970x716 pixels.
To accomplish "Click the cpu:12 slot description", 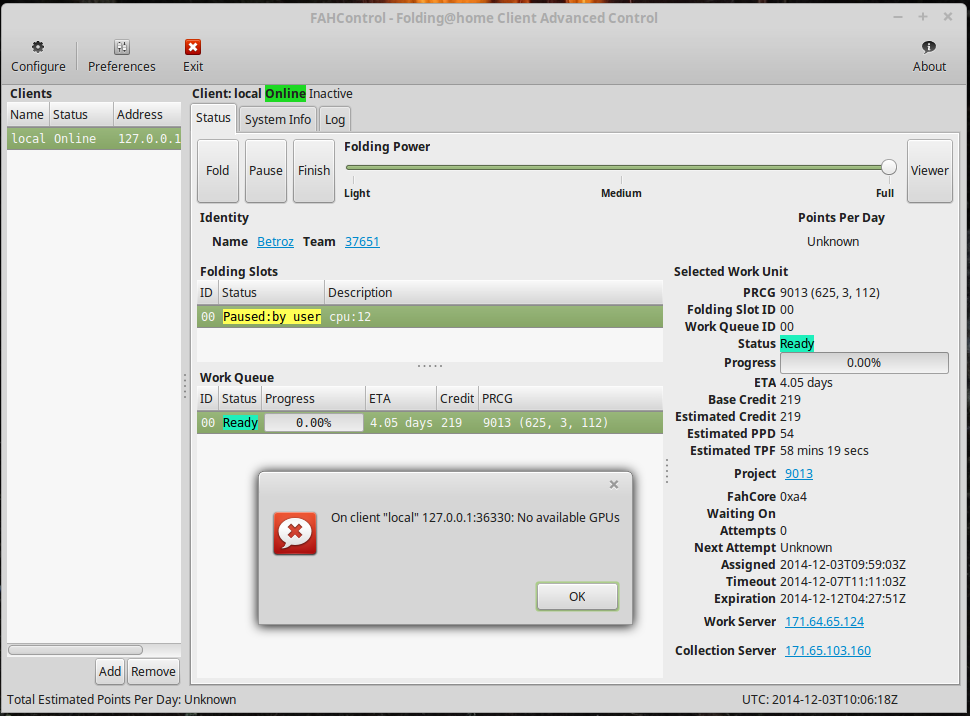I will (x=350, y=317).
